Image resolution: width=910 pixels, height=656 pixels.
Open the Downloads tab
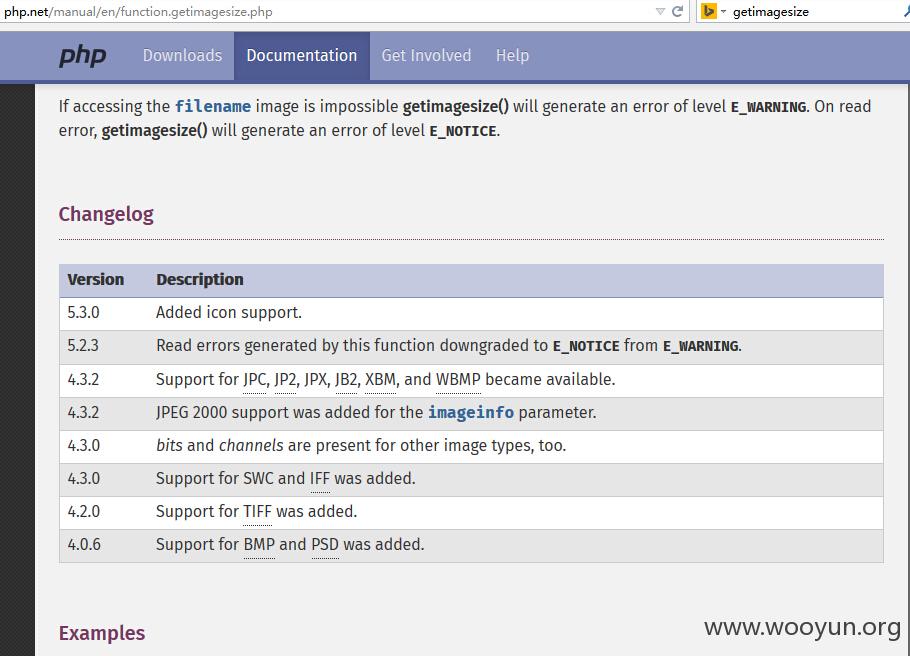182,56
